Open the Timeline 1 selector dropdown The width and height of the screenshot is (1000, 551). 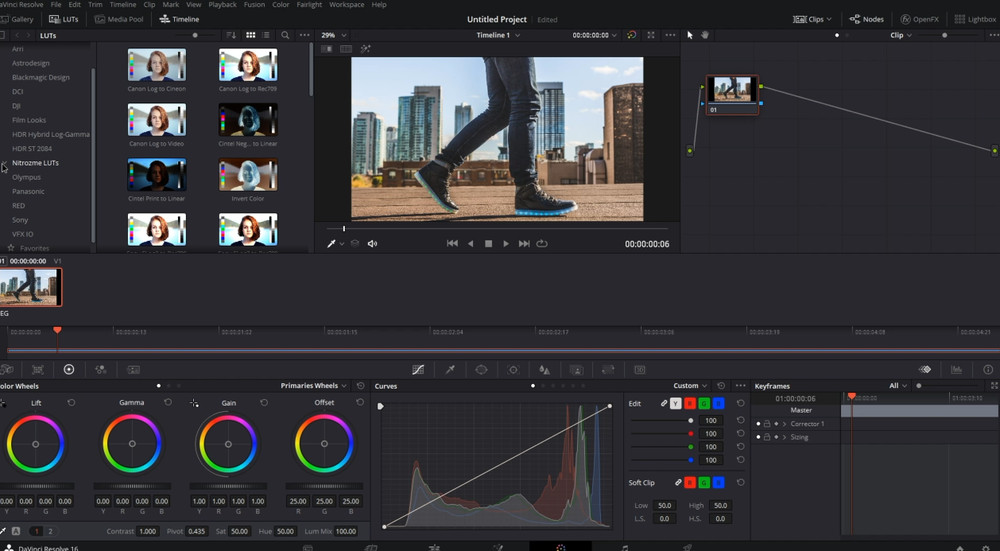[498, 35]
